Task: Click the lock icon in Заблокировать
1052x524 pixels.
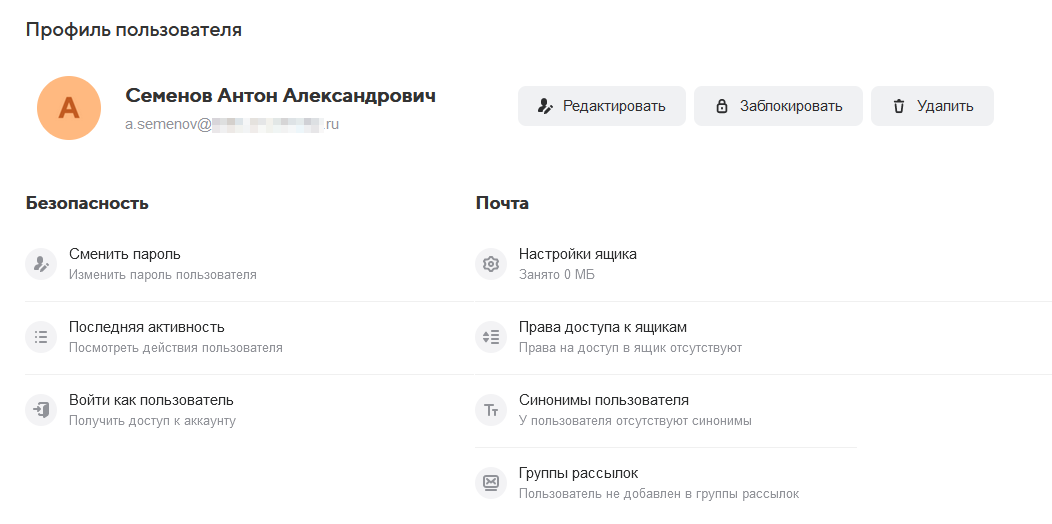Action: pyautogui.click(x=721, y=106)
